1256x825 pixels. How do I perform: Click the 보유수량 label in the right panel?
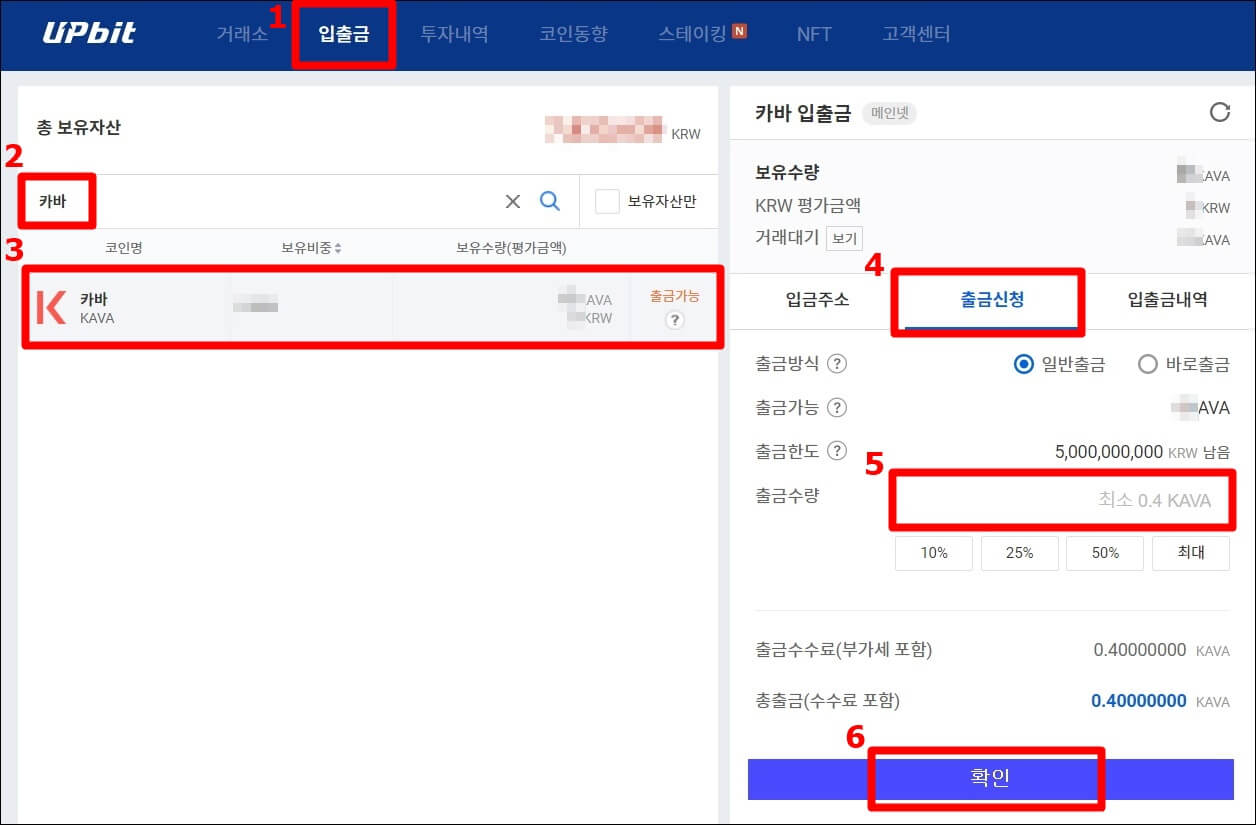[787, 173]
